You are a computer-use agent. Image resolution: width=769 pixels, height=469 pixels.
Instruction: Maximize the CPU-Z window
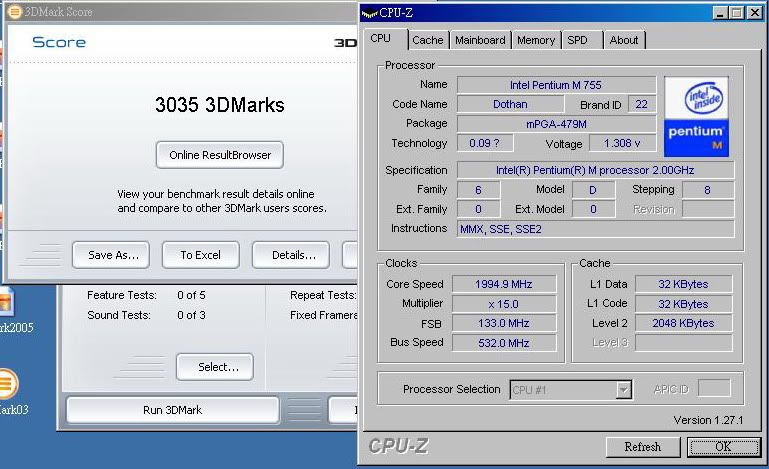[737, 13]
